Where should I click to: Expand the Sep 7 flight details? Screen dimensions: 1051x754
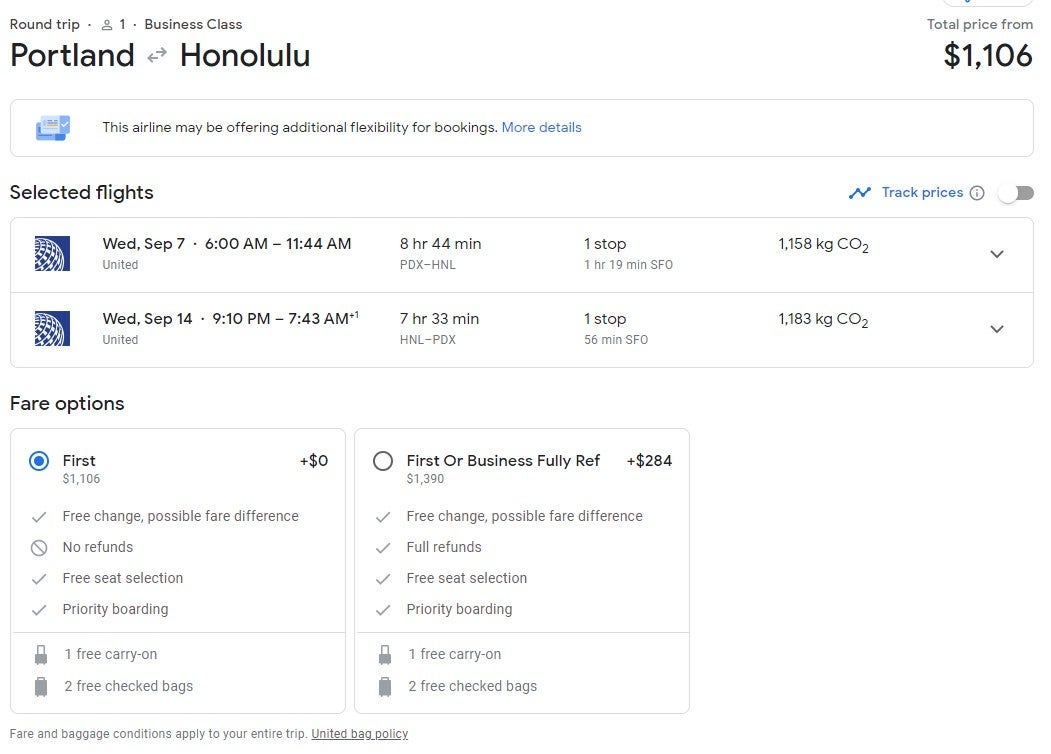click(996, 254)
